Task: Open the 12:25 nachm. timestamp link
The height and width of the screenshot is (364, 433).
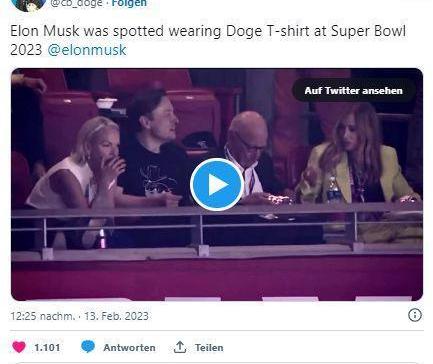Action: pyautogui.click(x=43, y=316)
